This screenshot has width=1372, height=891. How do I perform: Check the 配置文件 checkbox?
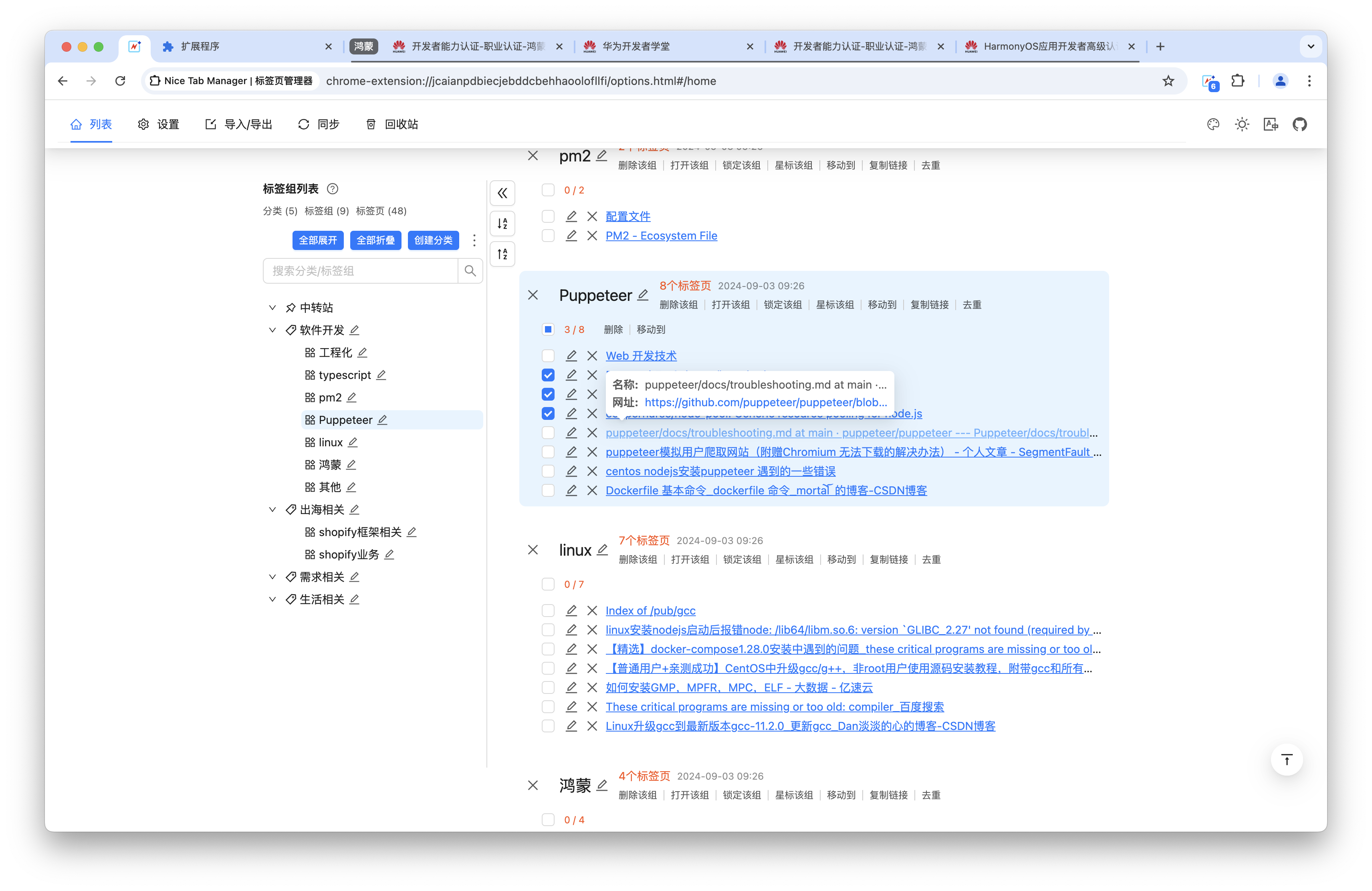548,216
